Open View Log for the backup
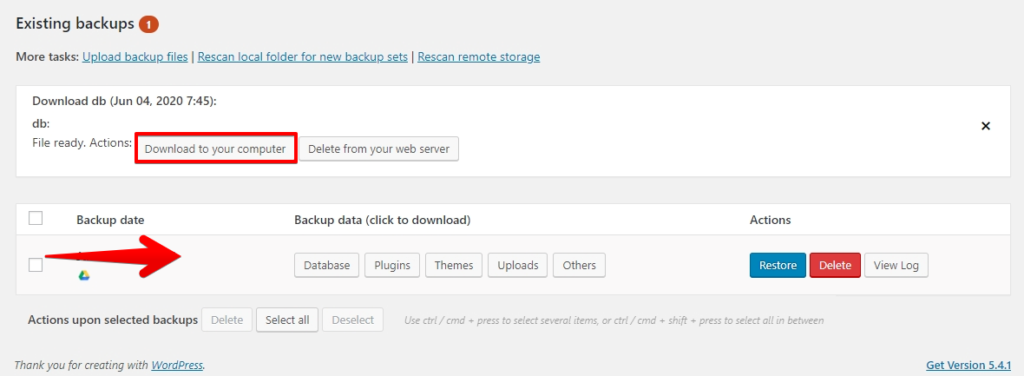This screenshot has width=1024, height=376. [x=896, y=266]
